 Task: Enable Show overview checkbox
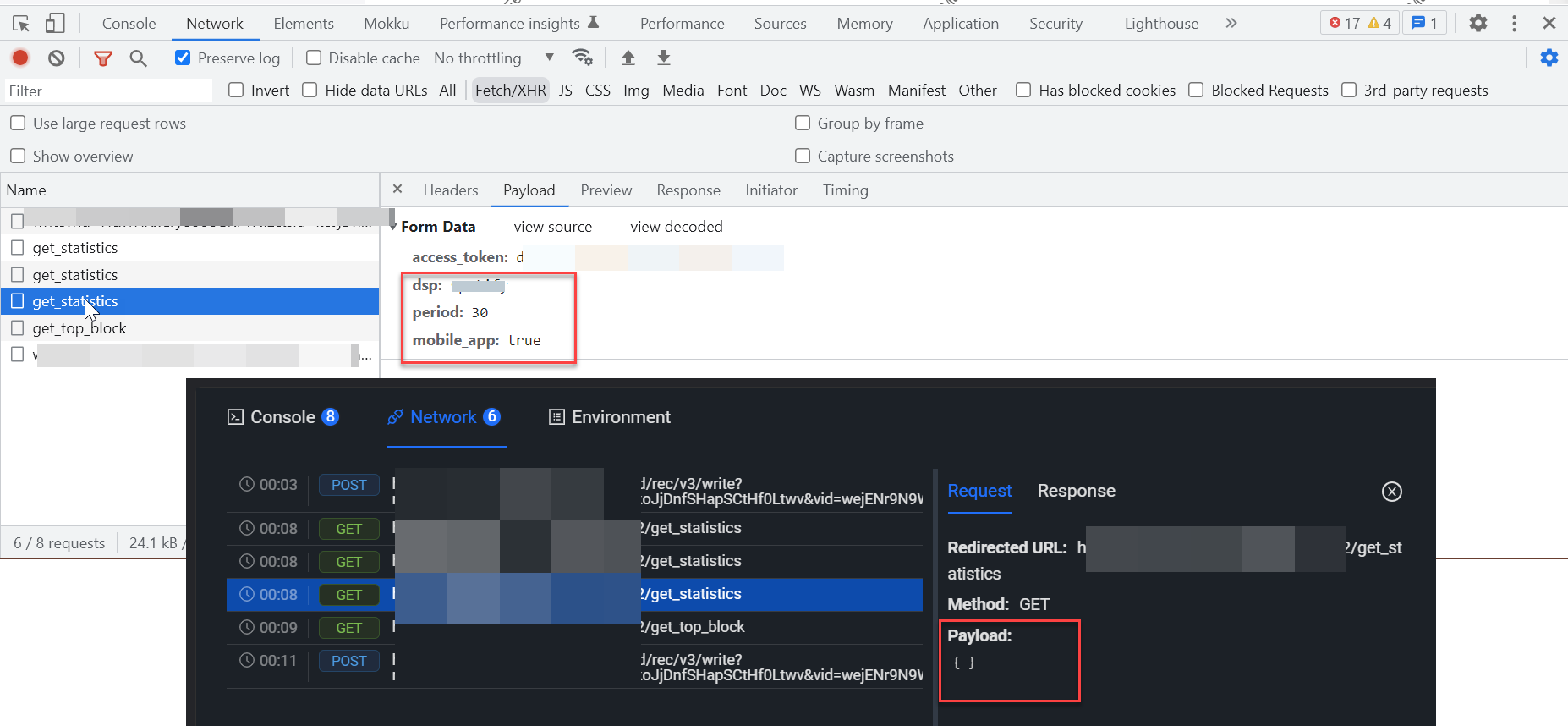click(18, 156)
